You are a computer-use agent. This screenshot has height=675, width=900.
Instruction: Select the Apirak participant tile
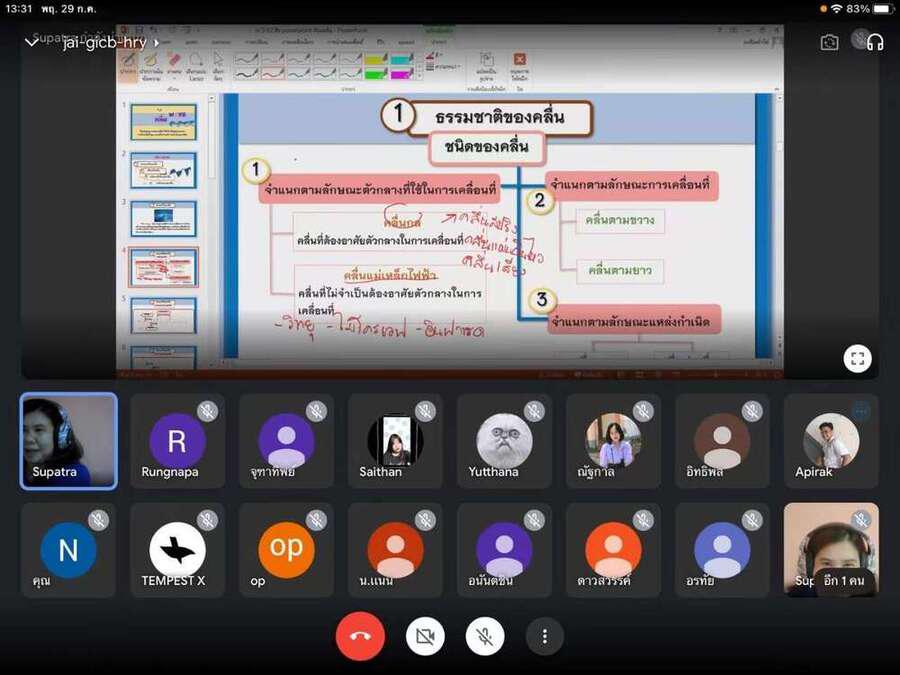831,440
